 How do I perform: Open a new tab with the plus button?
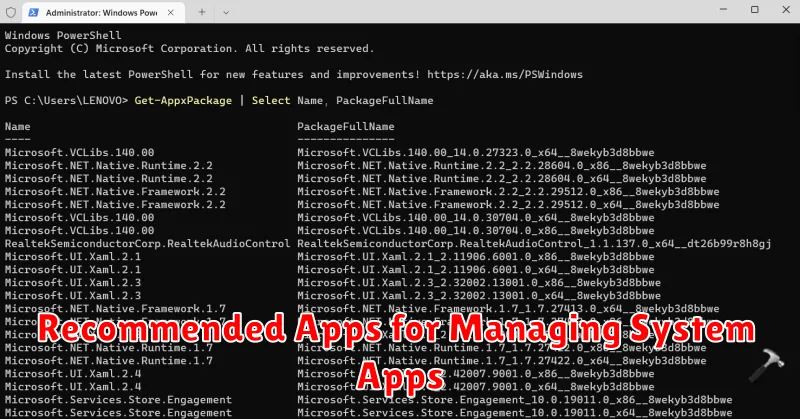tap(202, 12)
